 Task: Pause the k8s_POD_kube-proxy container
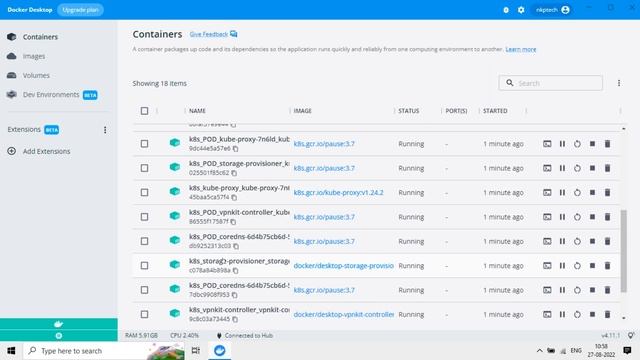tap(562, 144)
